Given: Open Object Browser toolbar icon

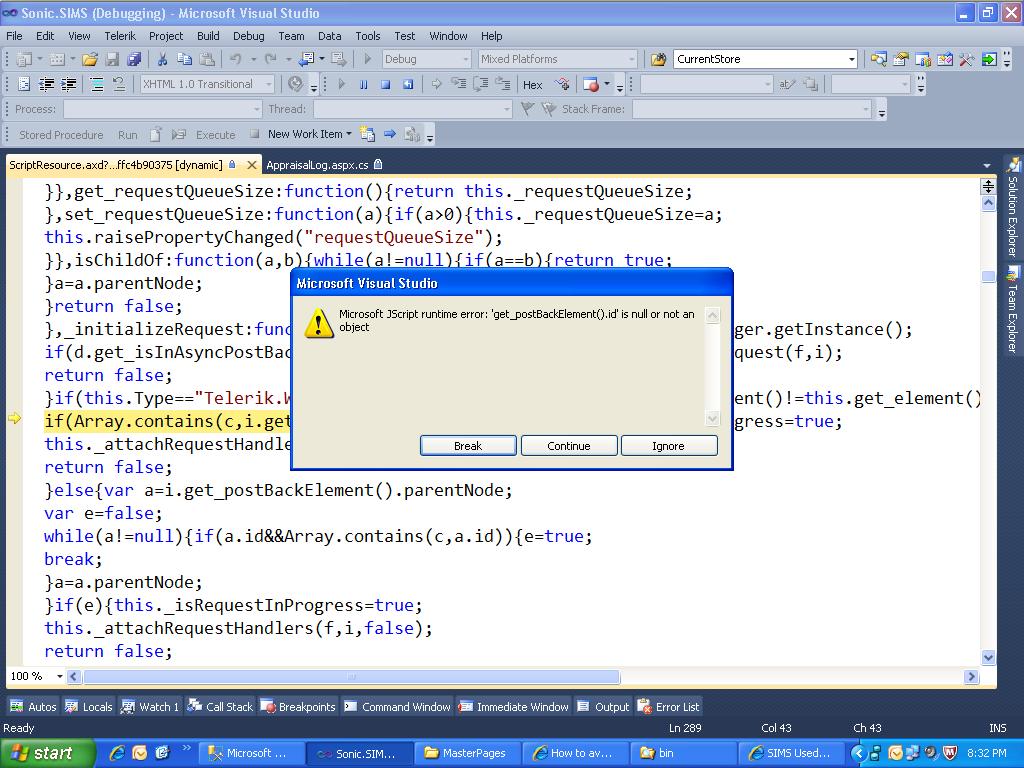Looking at the screenshot, I should tap(944, 59).
